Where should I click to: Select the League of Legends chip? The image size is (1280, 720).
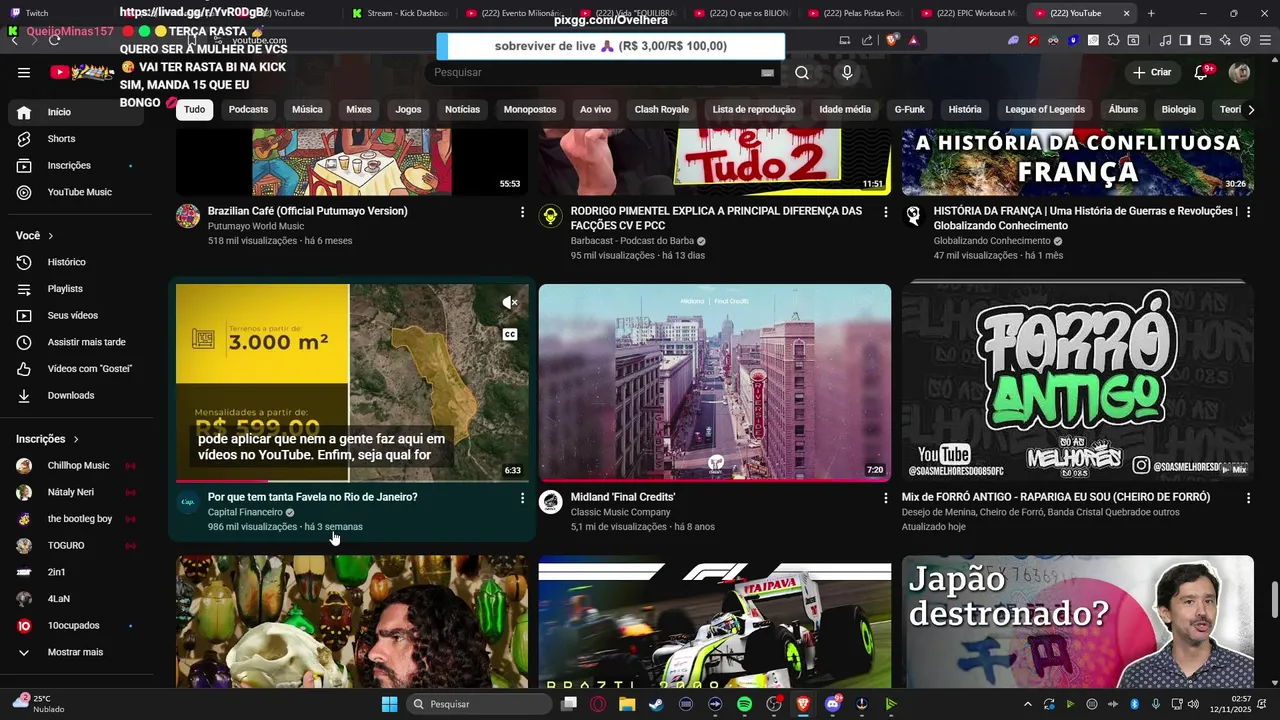[x=1045, y=110]
